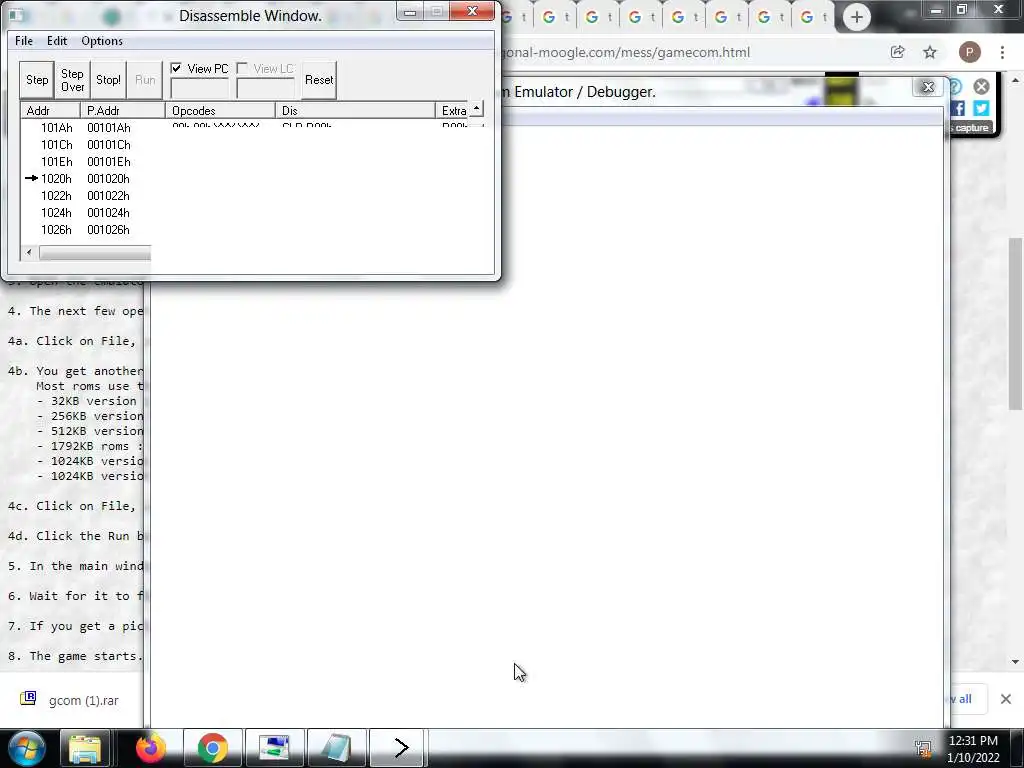Click the Step Over button

(x=72, y=80)
